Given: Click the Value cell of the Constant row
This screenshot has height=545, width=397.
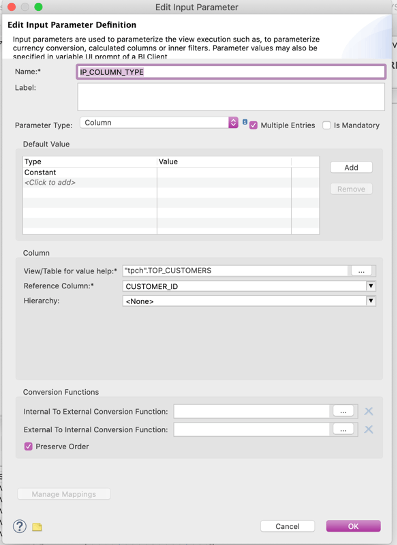Looking at the screenshot, I should point(224,172).
